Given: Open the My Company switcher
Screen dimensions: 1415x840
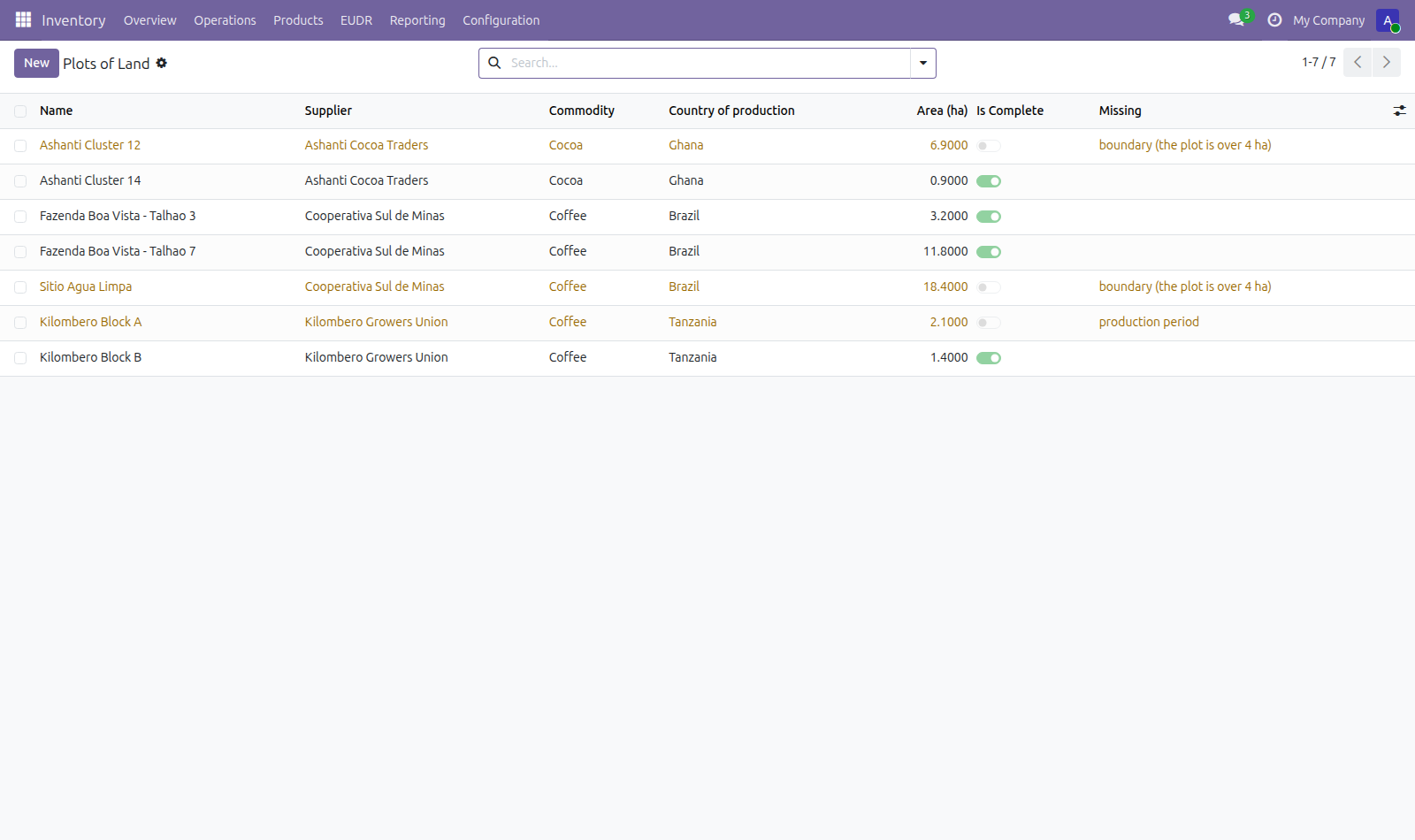Looking at the screenshot, I should (x=1328, y=20).
